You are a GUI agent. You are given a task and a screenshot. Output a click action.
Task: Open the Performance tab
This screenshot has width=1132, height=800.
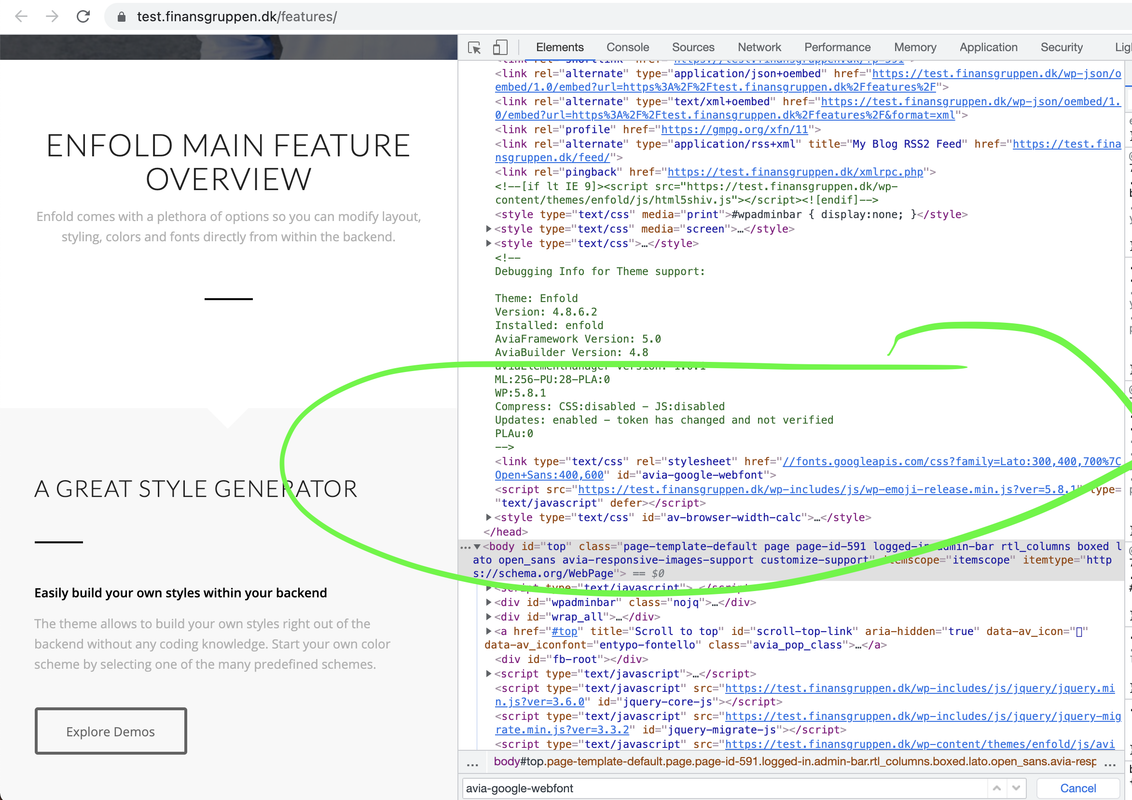coord(837,47)
